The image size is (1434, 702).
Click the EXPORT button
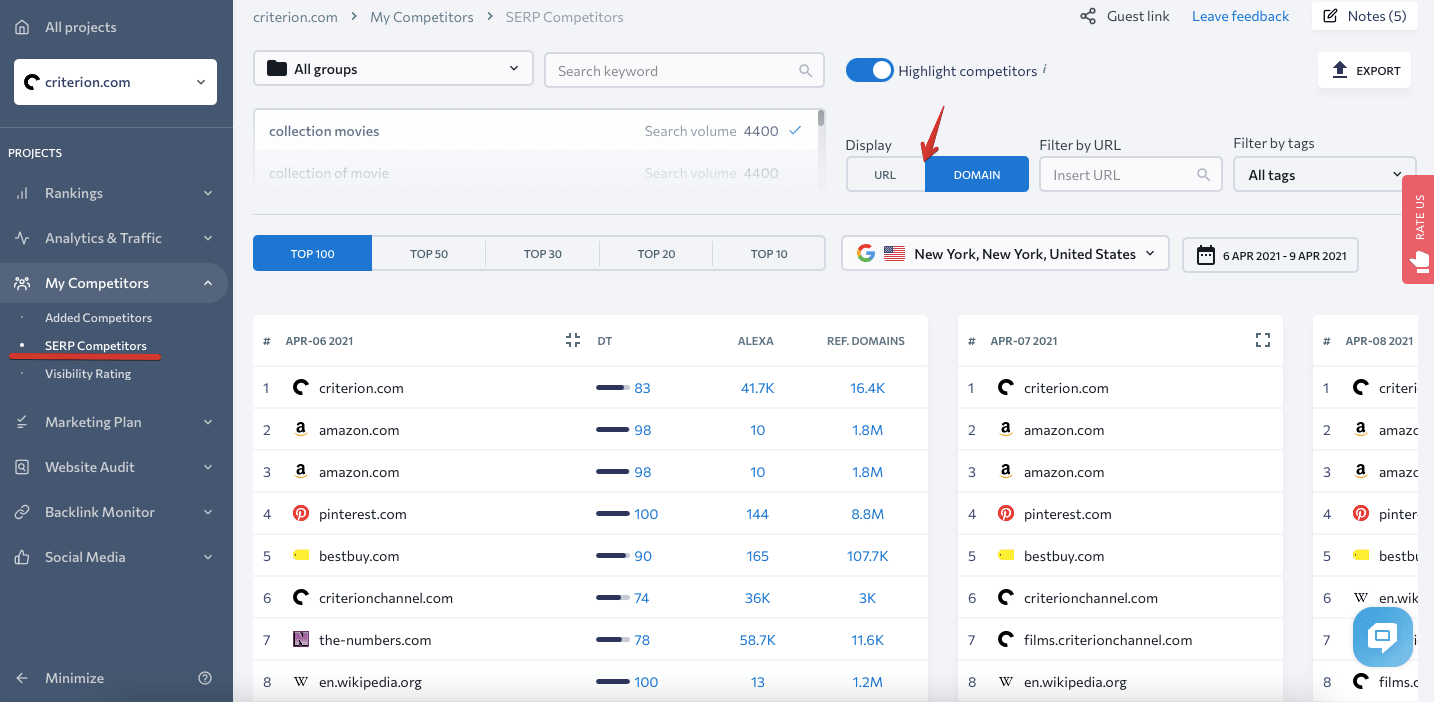click(1365, 71)
